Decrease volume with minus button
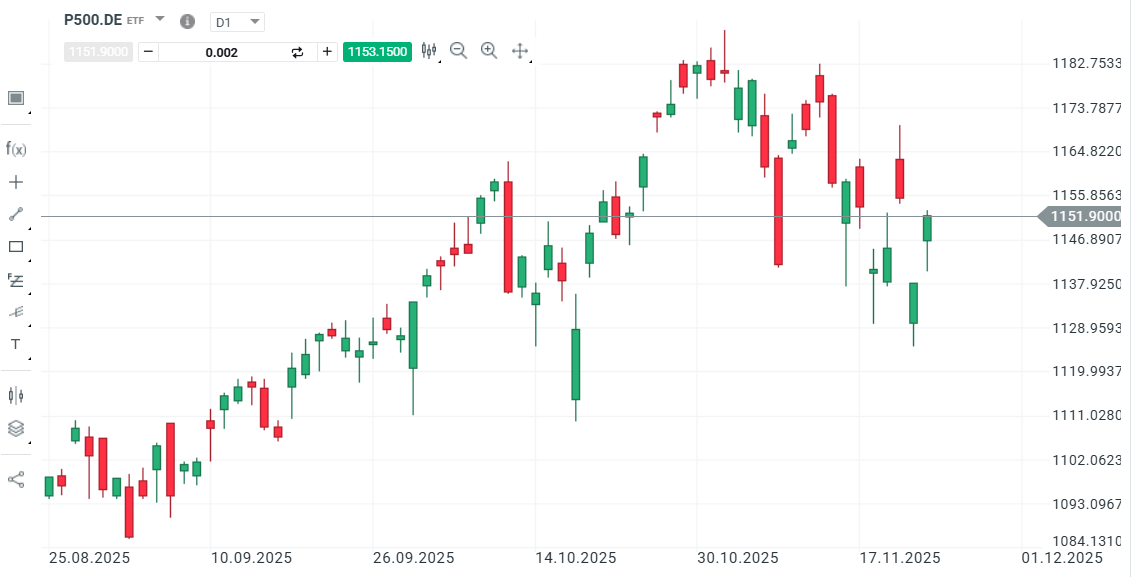 148,52
